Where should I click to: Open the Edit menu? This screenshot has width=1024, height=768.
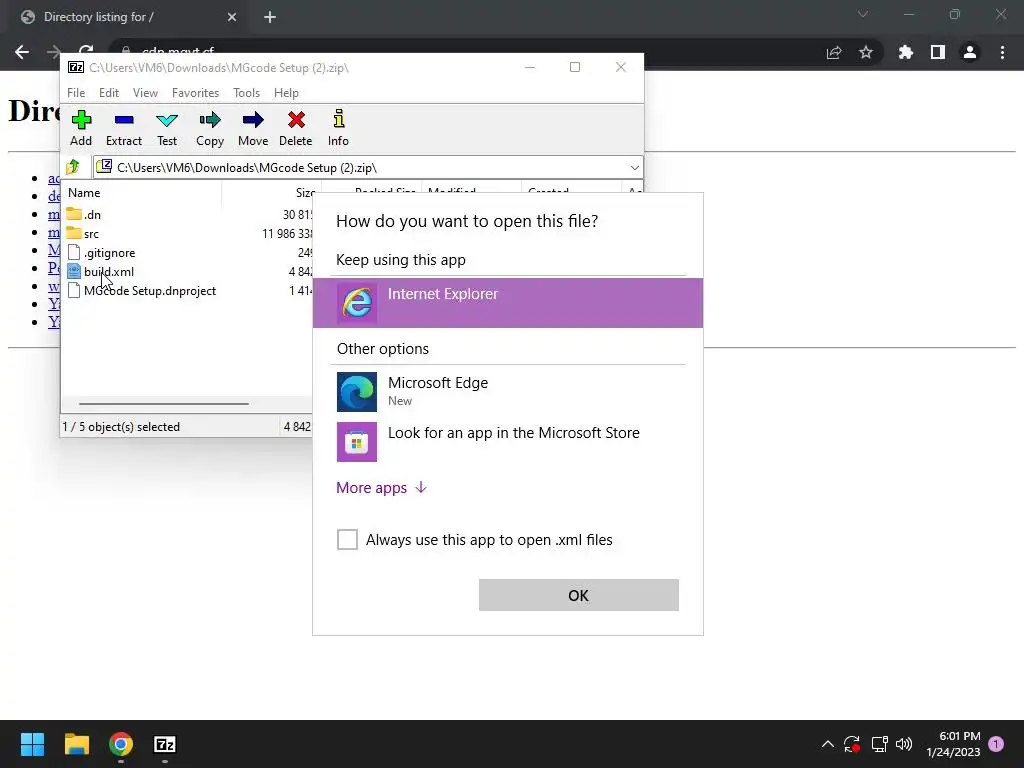coord(108,93)
